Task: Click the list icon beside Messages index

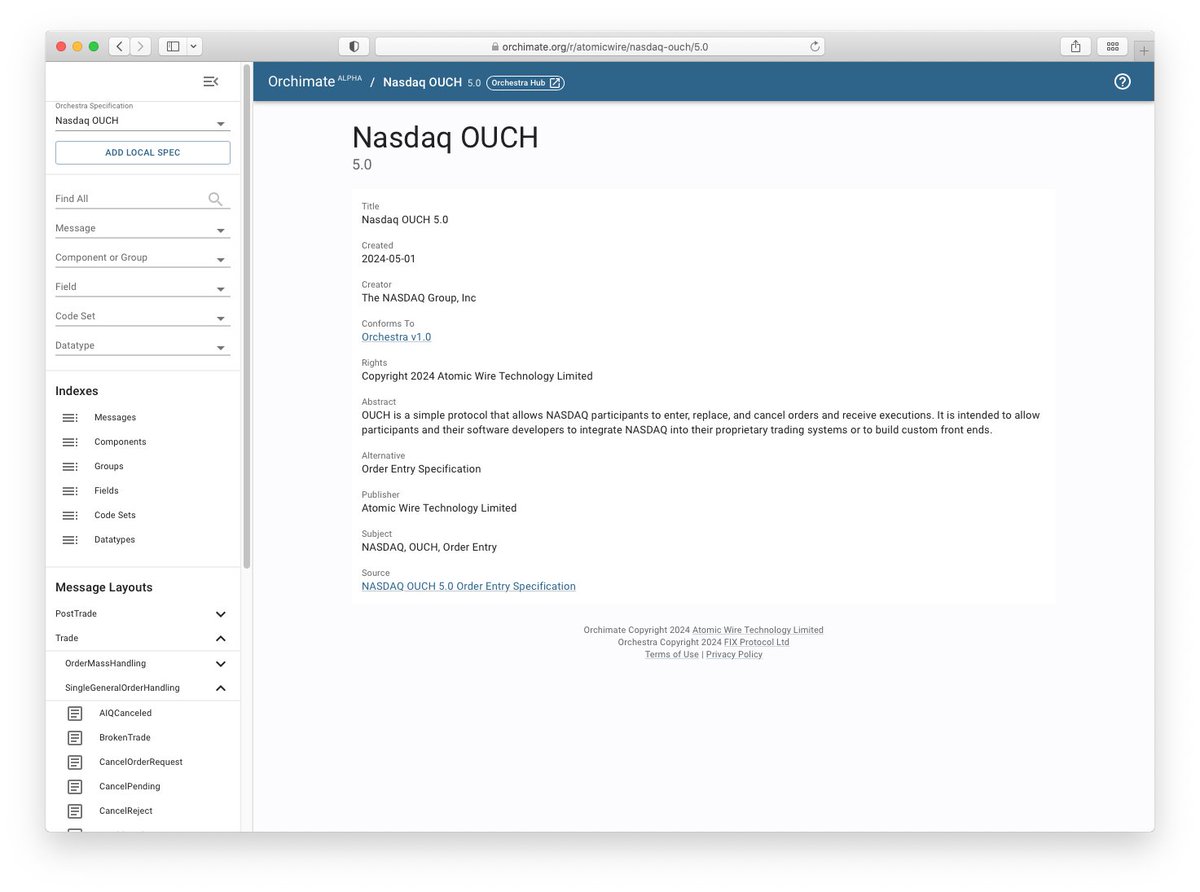Action: coord(70,418)
